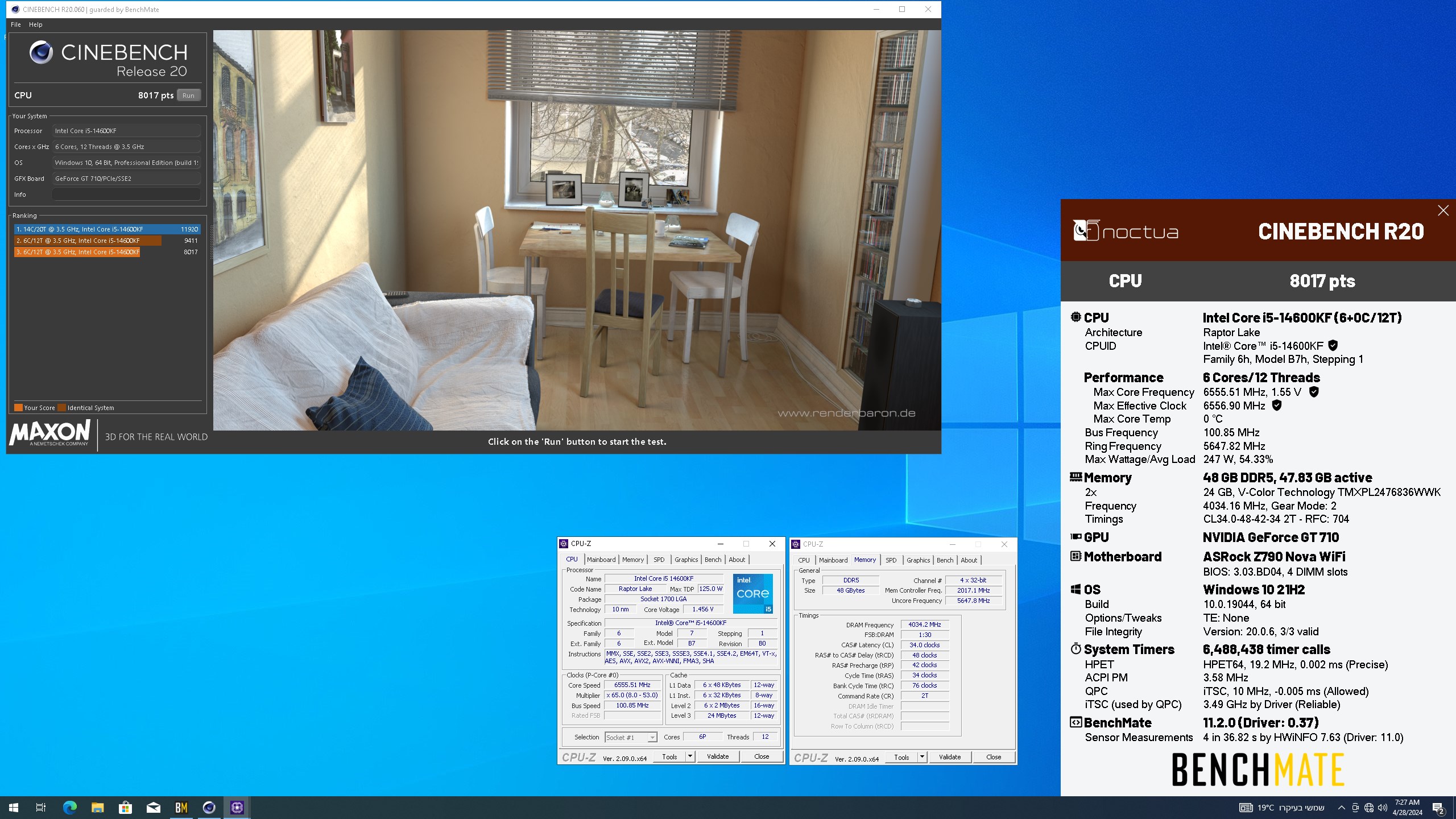This screenshot has height=819, width=1456.
Task: Open Tools dropdown arrow in left CPU-Z window
Action: pyautogui.click(x=690, y=756)
